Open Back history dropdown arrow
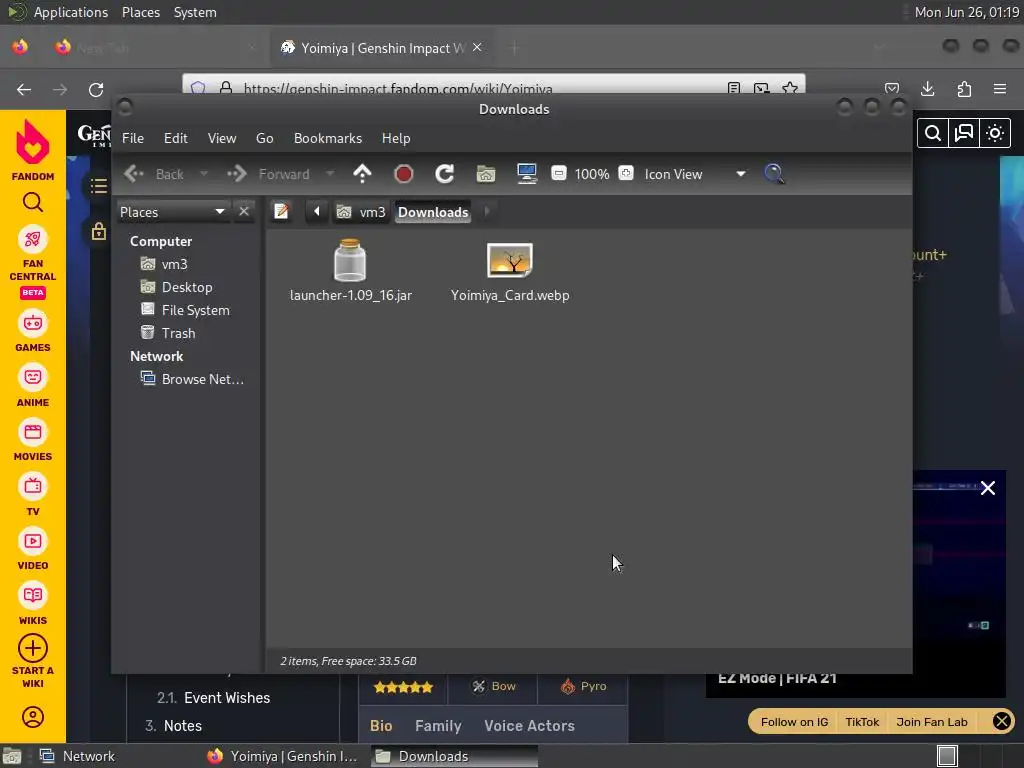Viewport: 1024px width, 768px height. coord(204,174)
